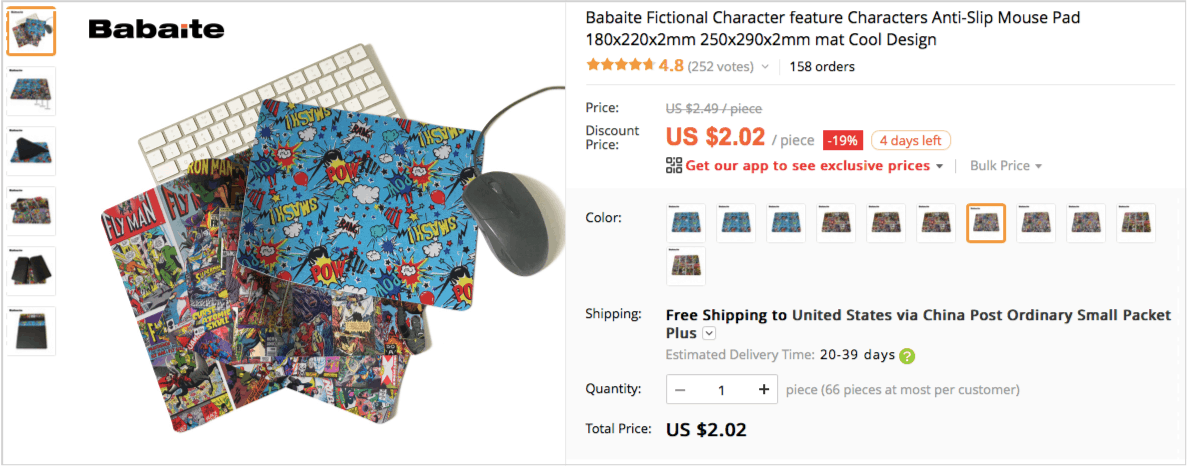The height and width of the screenshot is (466, 1187).
Task: Select the first color swatch option
Action: [686, 223]
